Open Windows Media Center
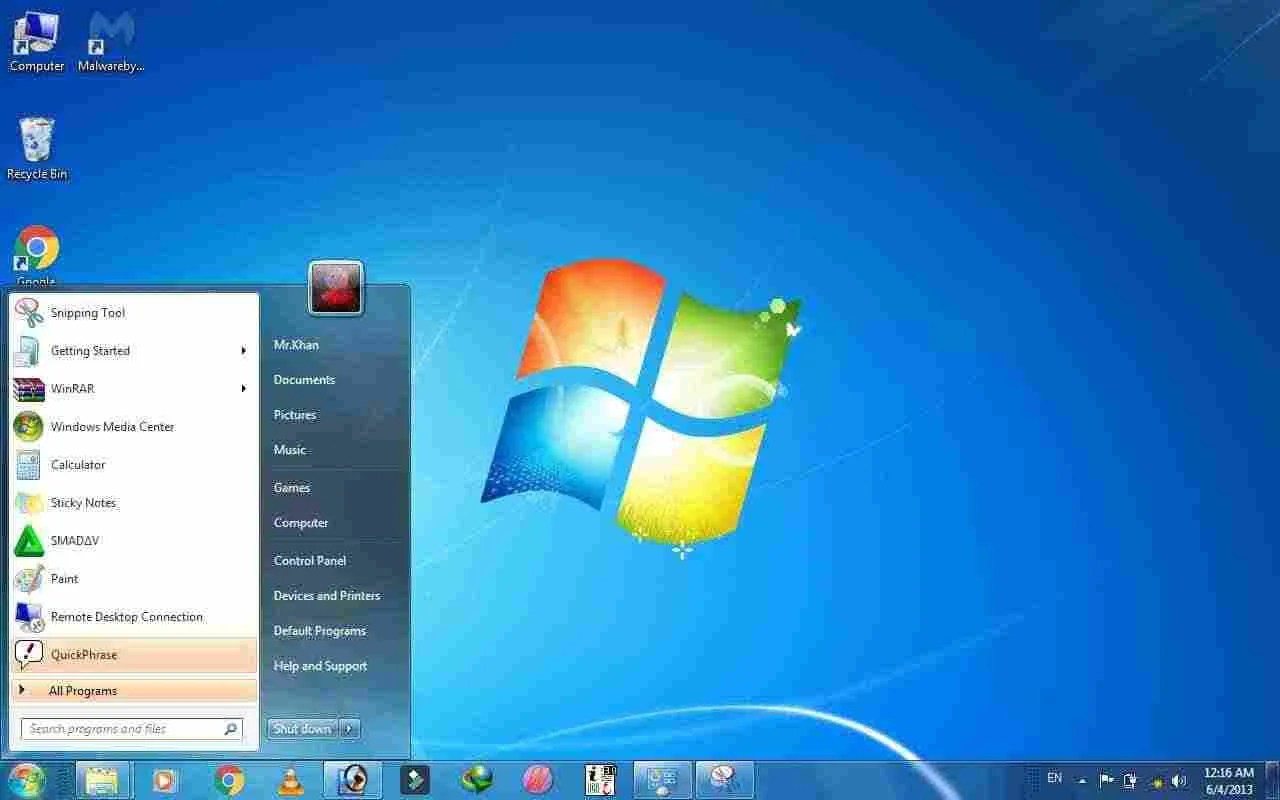This screenshot has height=800, width=1280. (x=111, y=427)
